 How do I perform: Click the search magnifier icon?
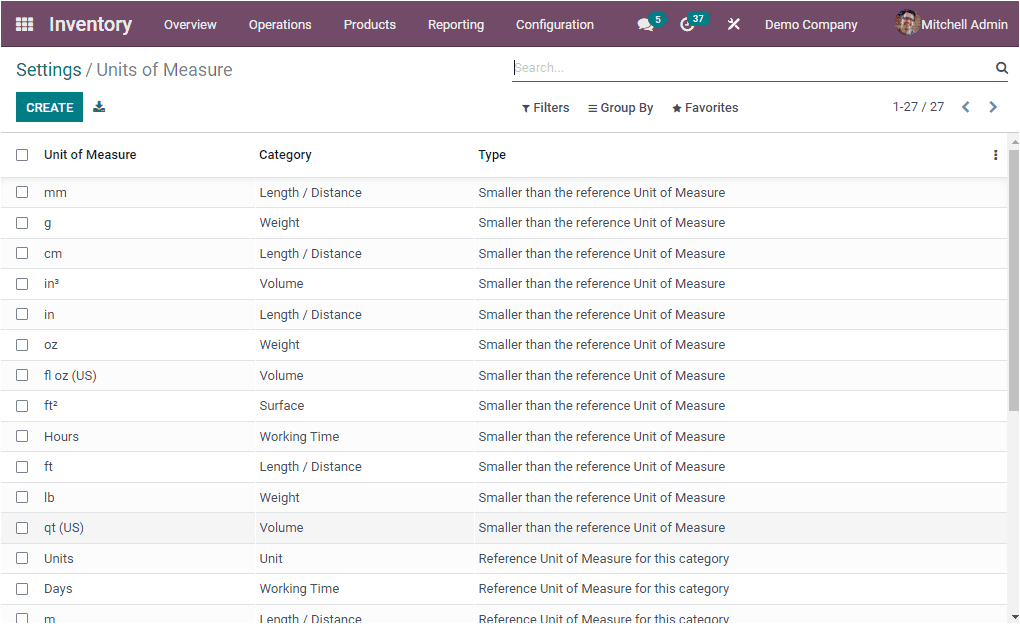tap(1001, 68)
